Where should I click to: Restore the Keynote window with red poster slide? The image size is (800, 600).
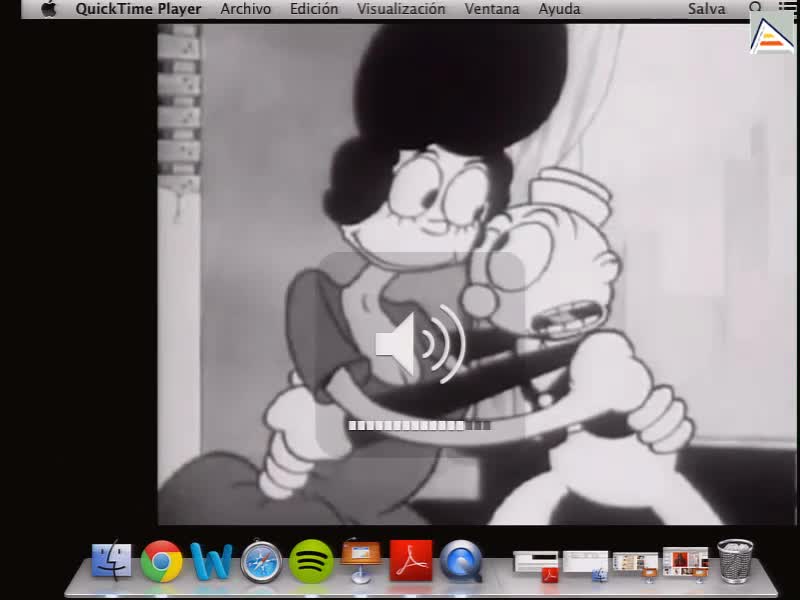click(x=686, y=564)
